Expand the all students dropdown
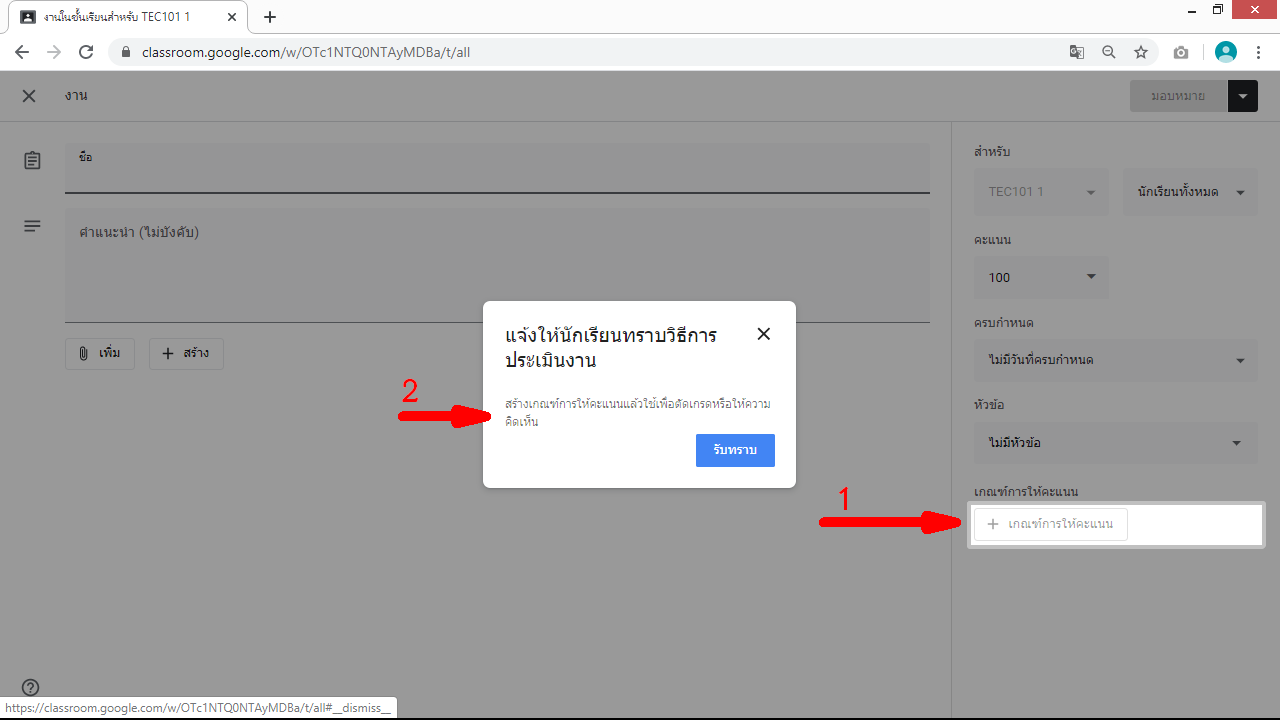This screenshot has height=720, width=1280. click(x=1190, y=192)
